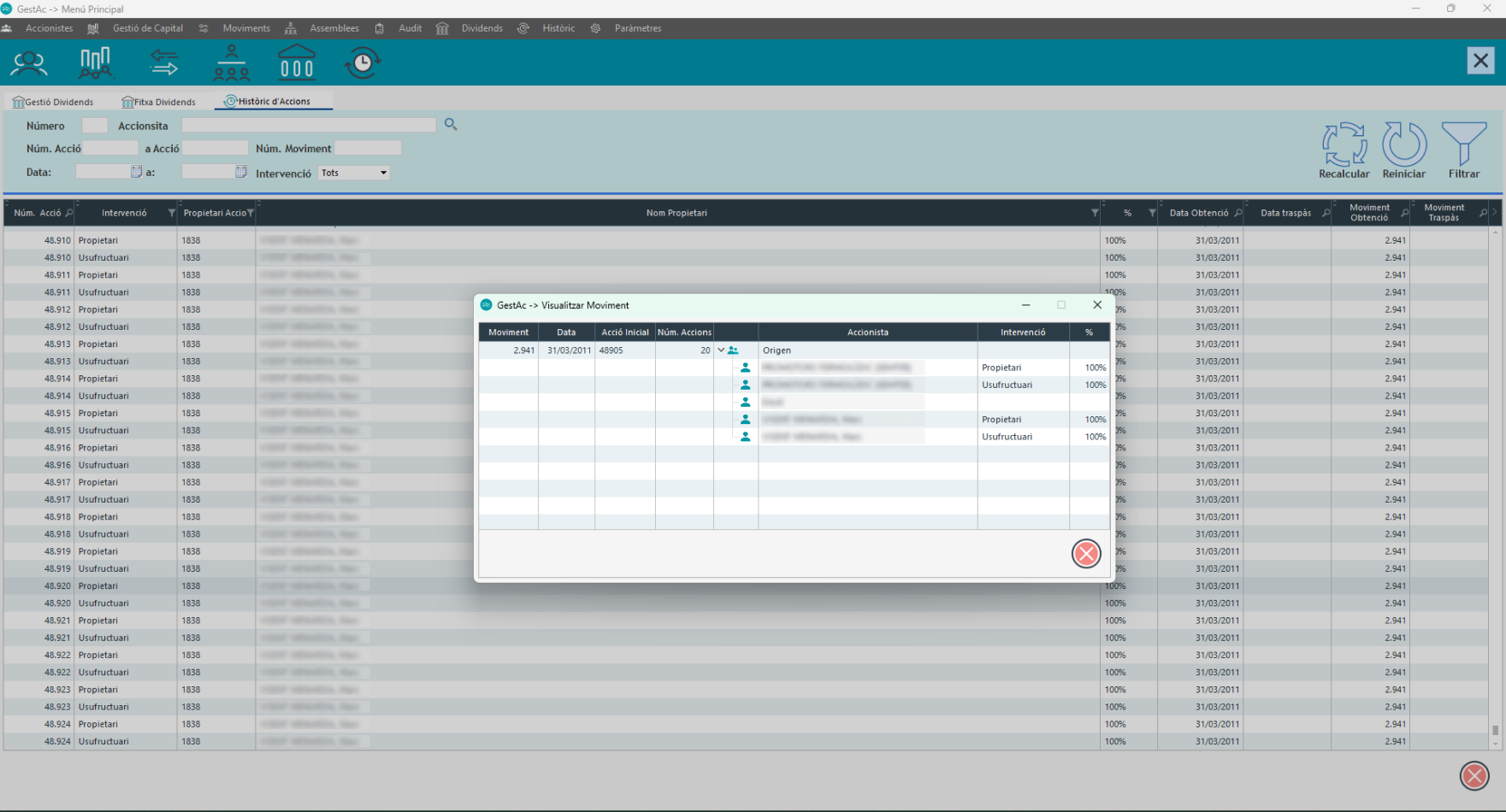Click the red close button in Visualitzar Moviment
Viewport: 1506px width, 812px height.
click(1086, 554)
